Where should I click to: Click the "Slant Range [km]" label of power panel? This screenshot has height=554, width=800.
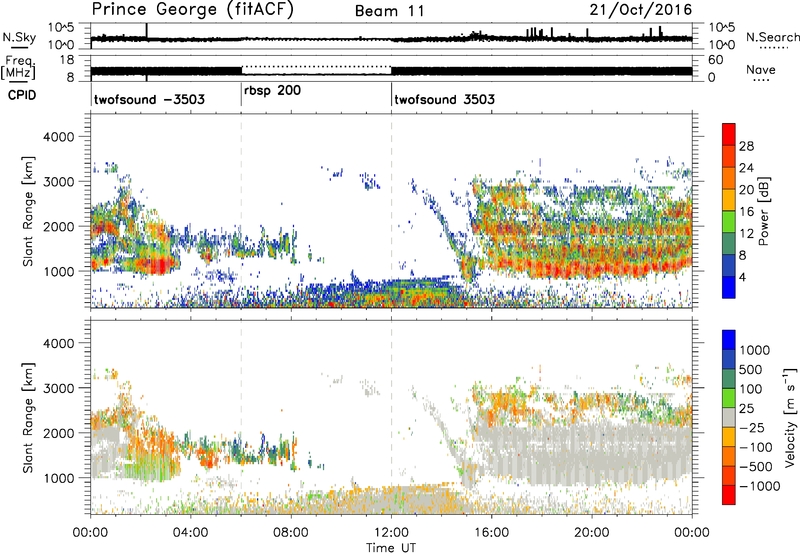[x=28, y=211]
